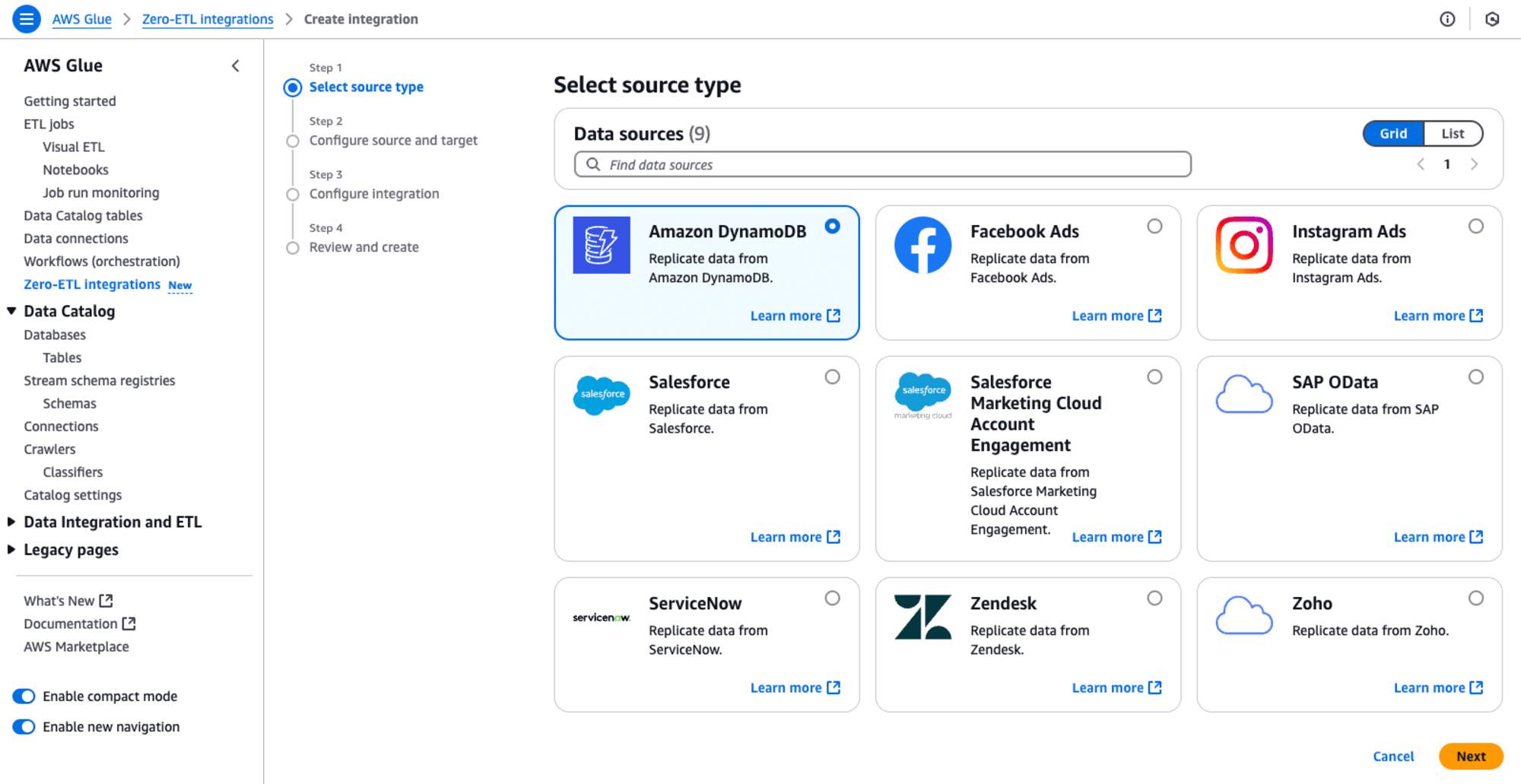Open Learn more for Facebook Ads

[1116, 316]
